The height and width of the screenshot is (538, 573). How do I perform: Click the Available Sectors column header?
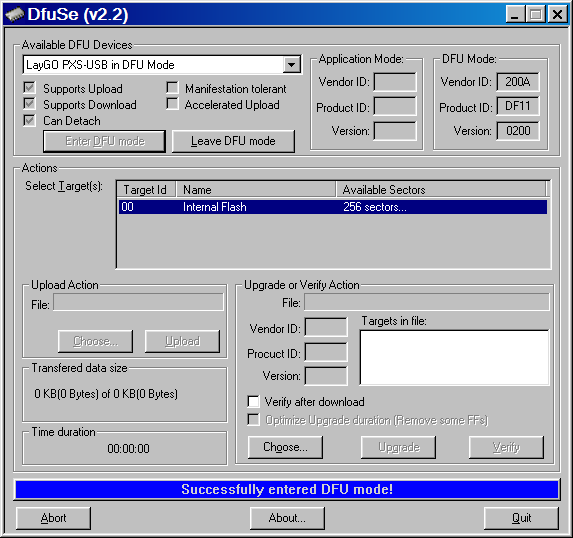click(x=441, y=190)
